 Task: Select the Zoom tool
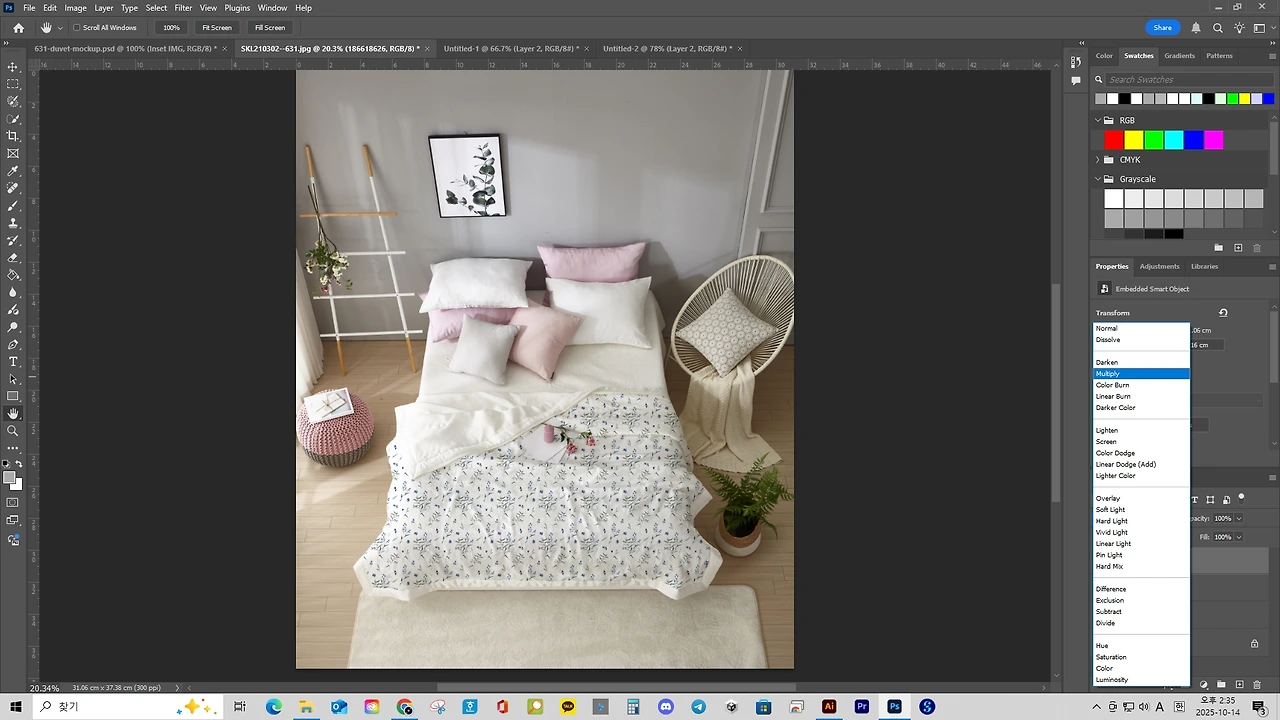coord(13,431)
